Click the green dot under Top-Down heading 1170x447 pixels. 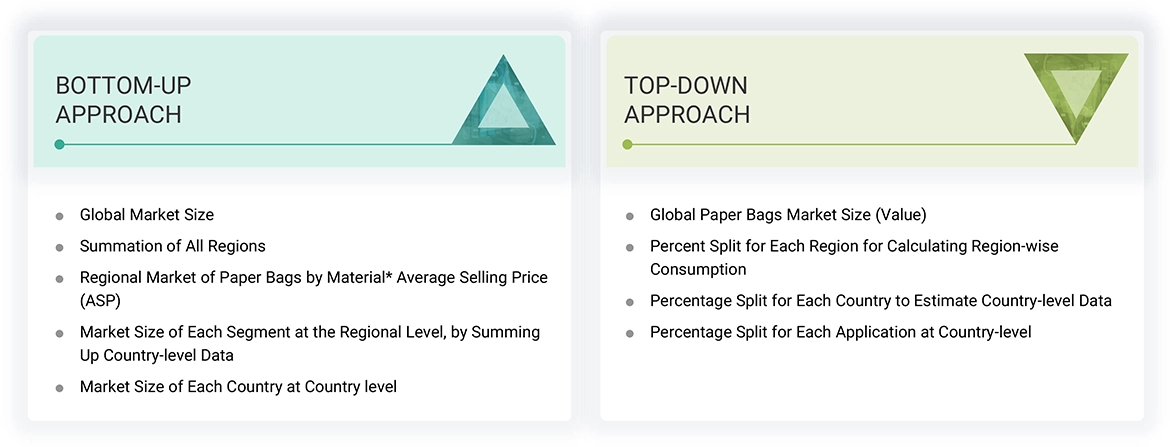pos(628,144)
